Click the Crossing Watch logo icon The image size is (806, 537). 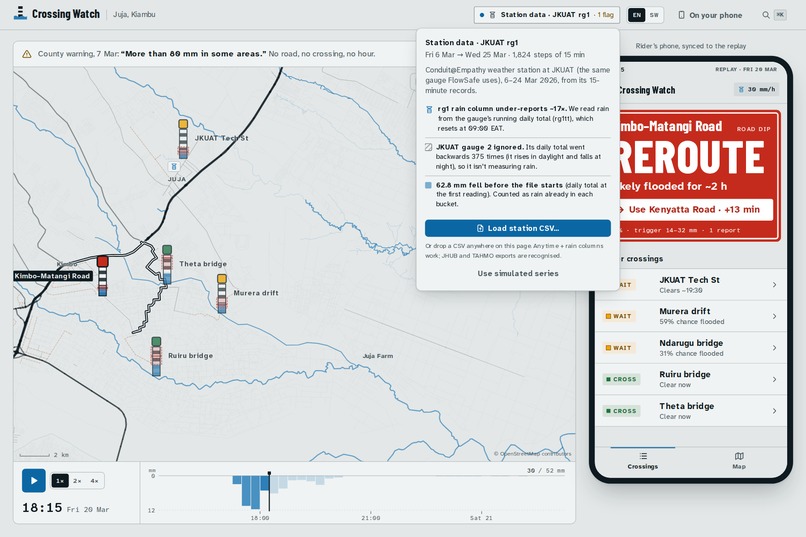[20, 13]
